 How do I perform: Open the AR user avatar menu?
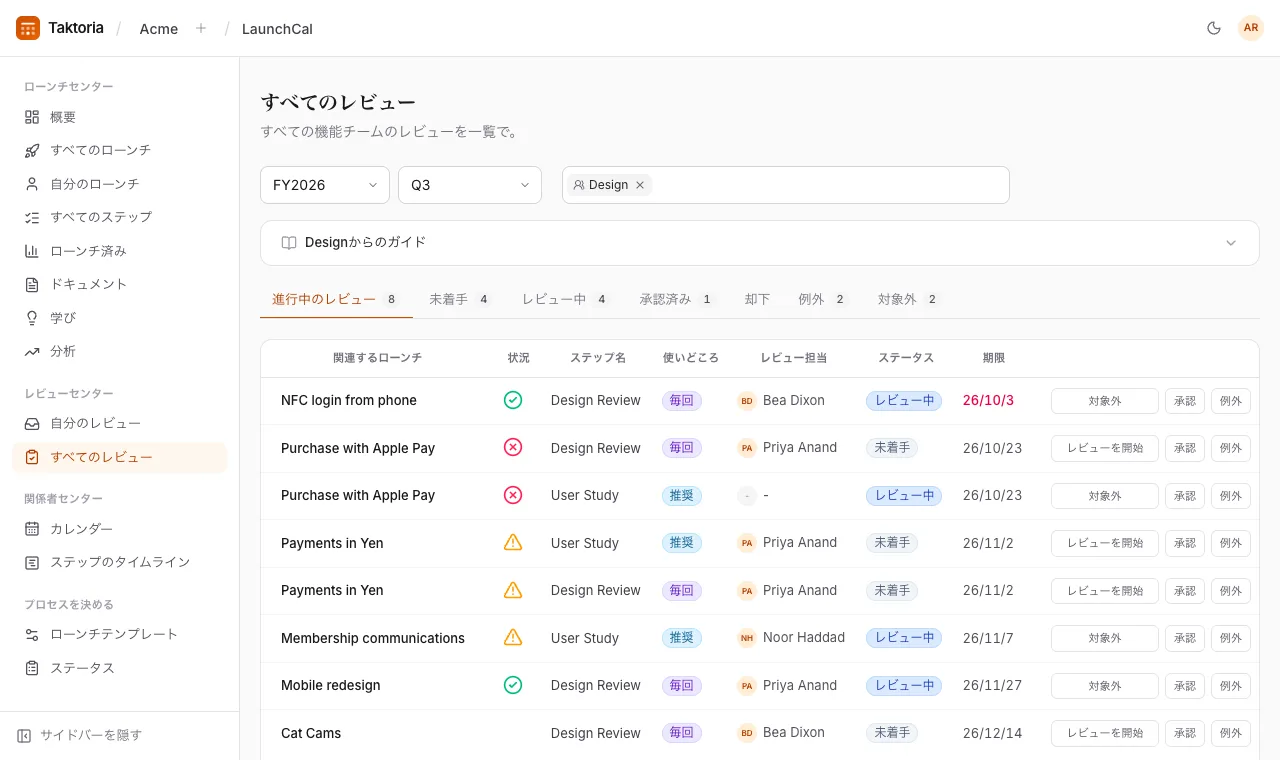(1251, 28)
